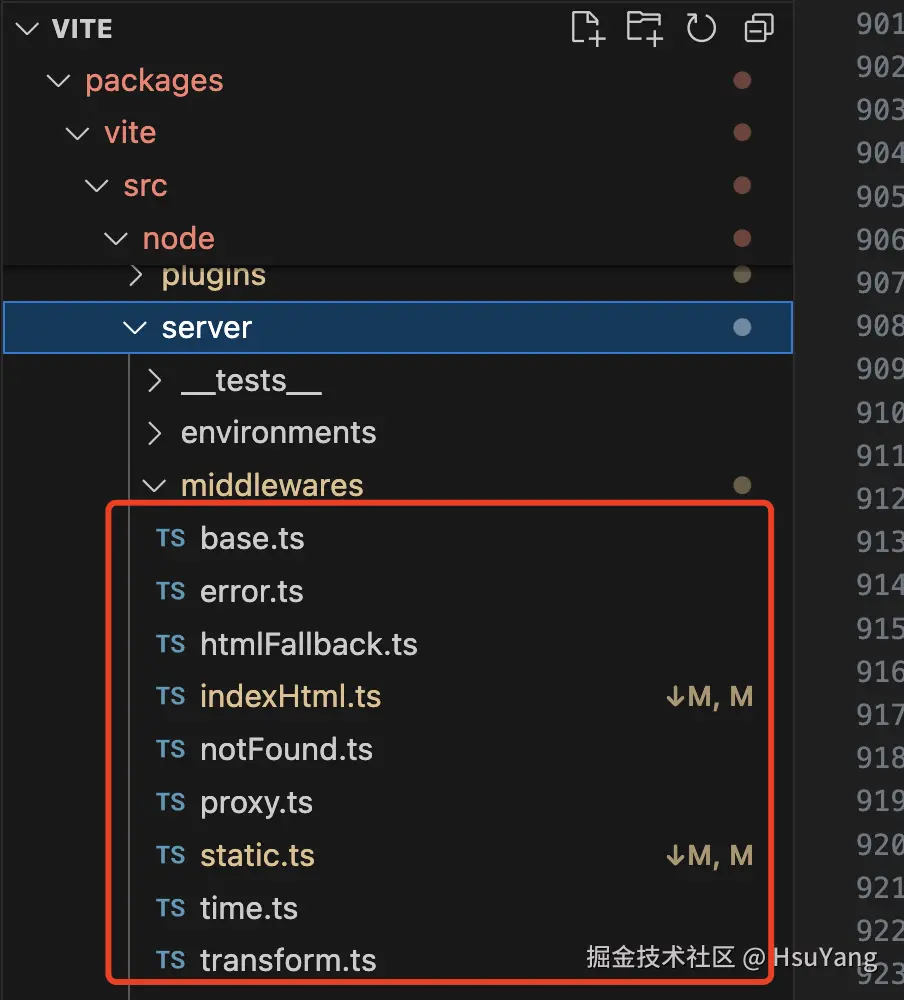Click line number 910 in gutter
Screen dimensions: 904x1000
pyautogui.click(x=880, y=412)
